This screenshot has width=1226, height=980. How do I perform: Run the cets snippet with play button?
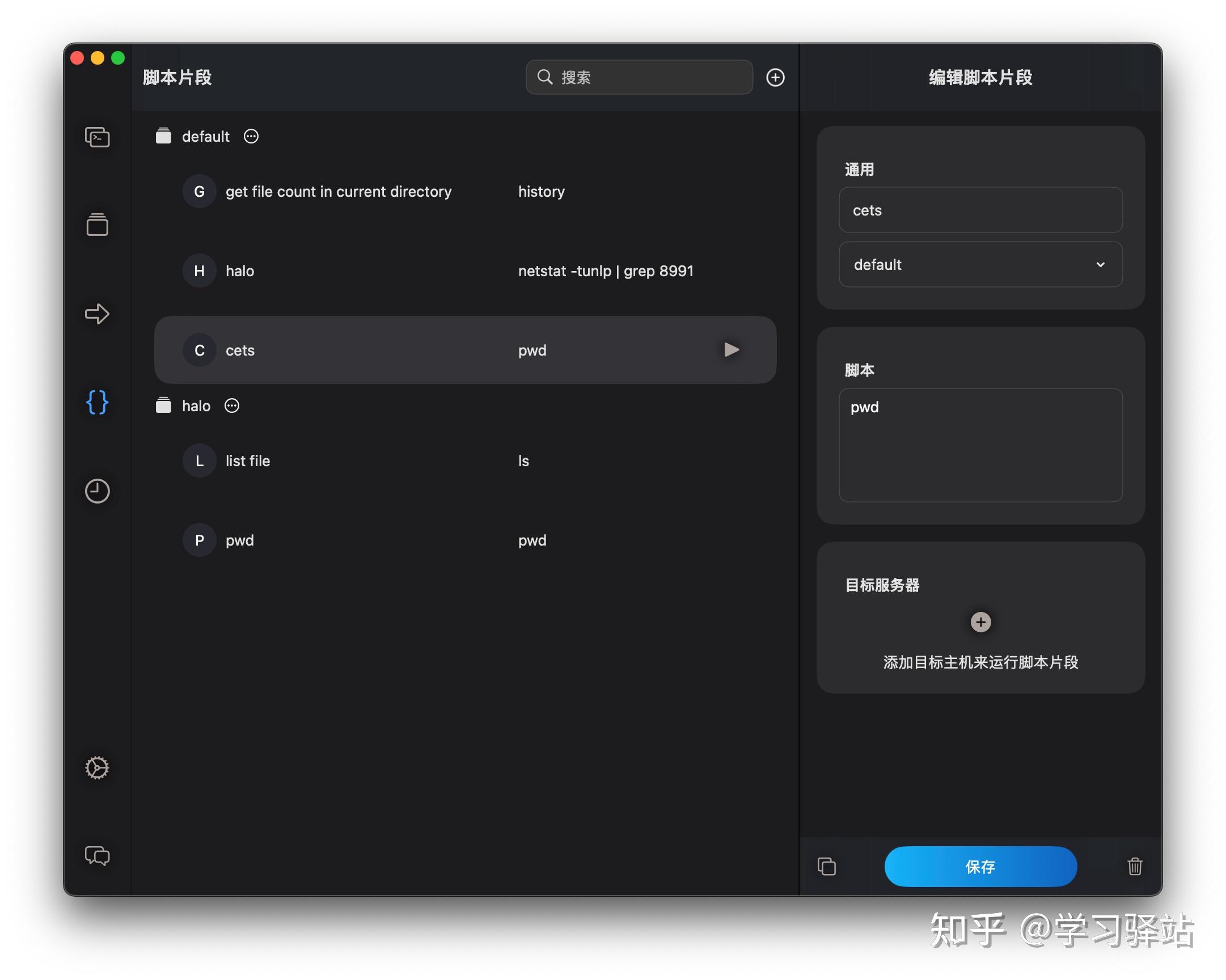(x=732, y=350)
